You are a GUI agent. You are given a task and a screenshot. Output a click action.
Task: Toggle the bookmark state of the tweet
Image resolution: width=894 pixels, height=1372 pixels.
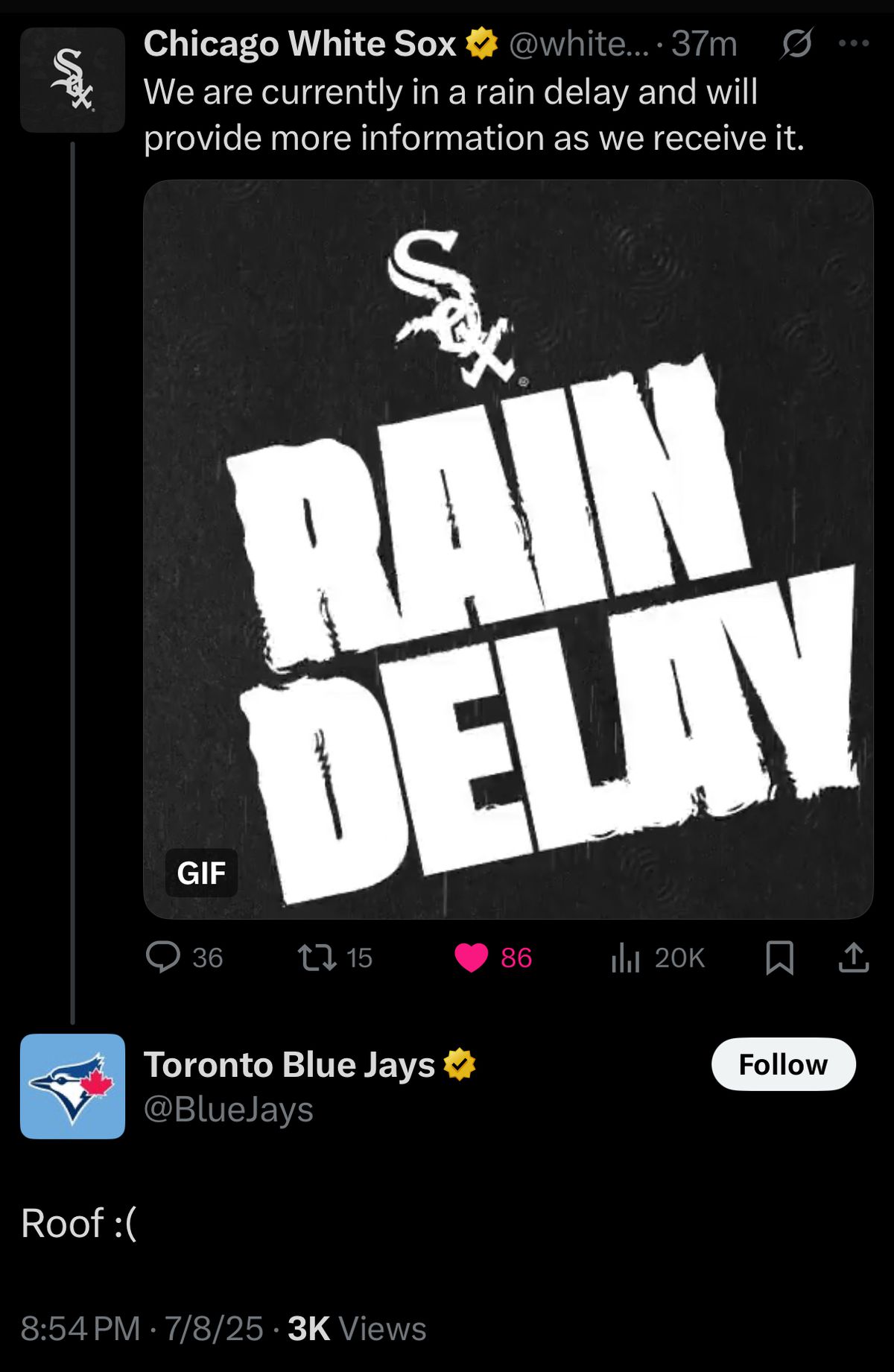point(782,959)
